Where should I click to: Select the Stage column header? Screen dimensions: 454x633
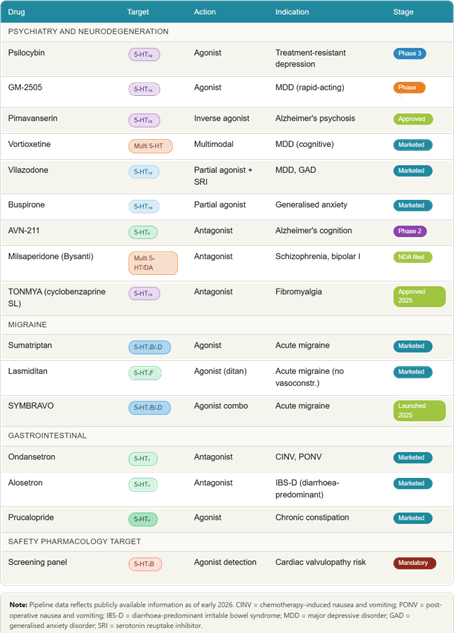pyautogui.click(x=403, y=12)
